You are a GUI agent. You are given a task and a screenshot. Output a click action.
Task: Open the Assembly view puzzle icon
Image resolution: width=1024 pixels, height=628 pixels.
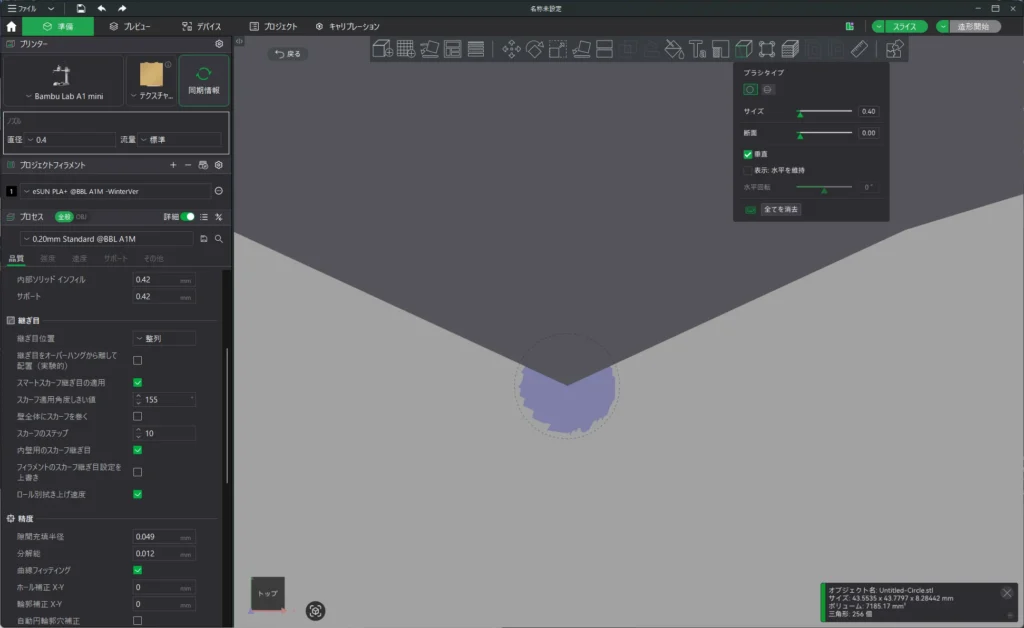pyautogui.click(x=894, y=48)
